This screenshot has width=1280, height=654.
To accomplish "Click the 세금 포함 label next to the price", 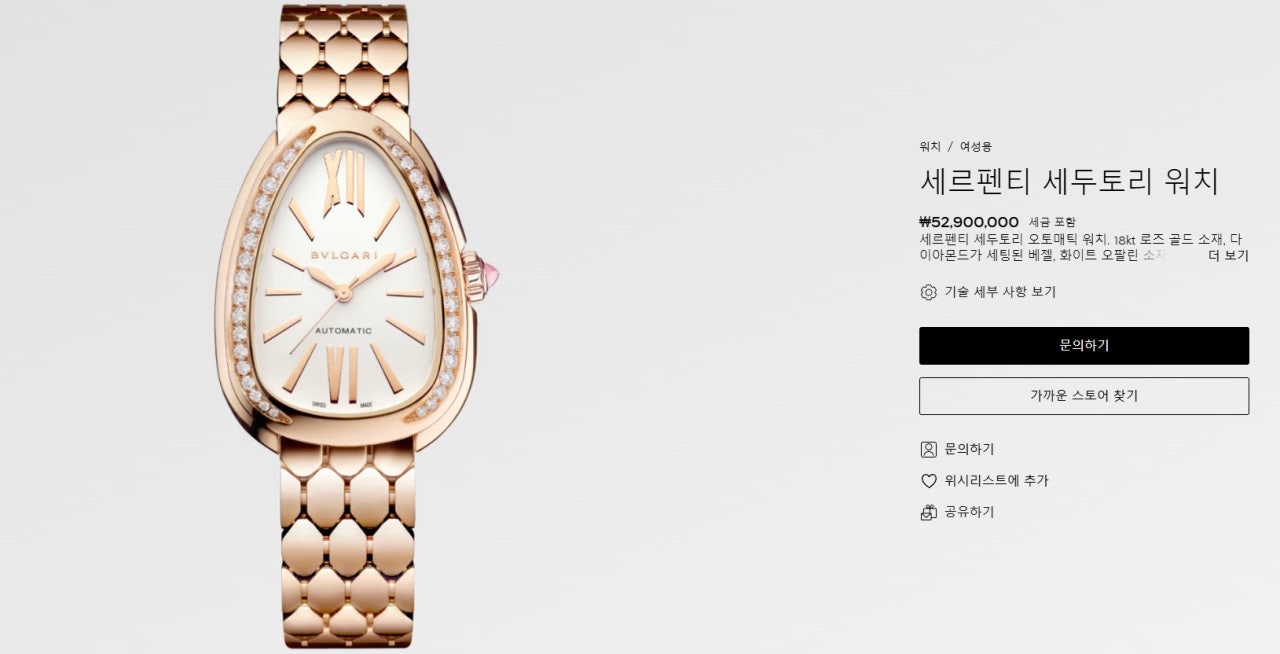I will (x=1053, y=222).
